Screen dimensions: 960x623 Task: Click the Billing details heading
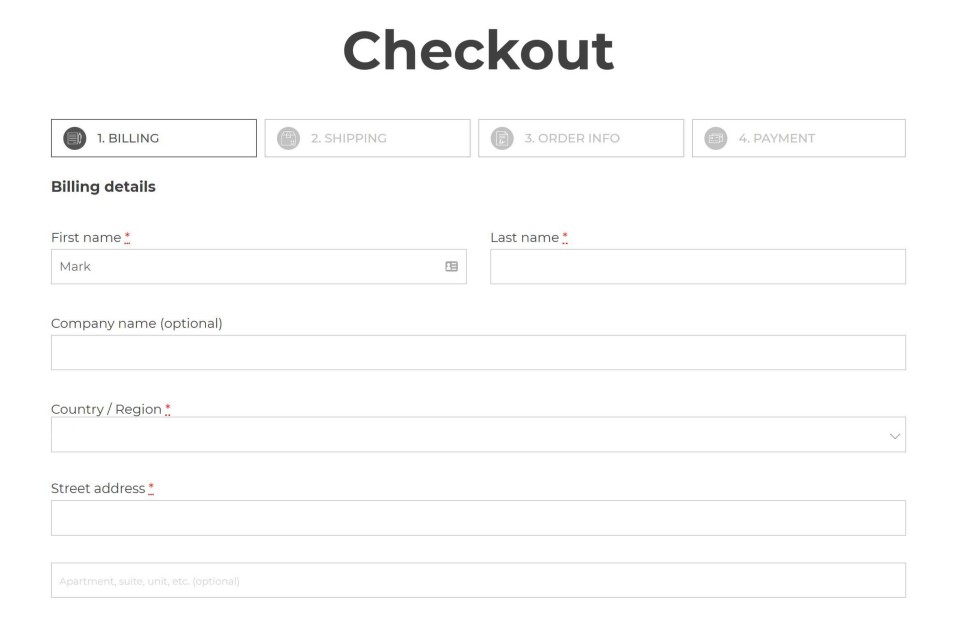[x=103, y=187]
